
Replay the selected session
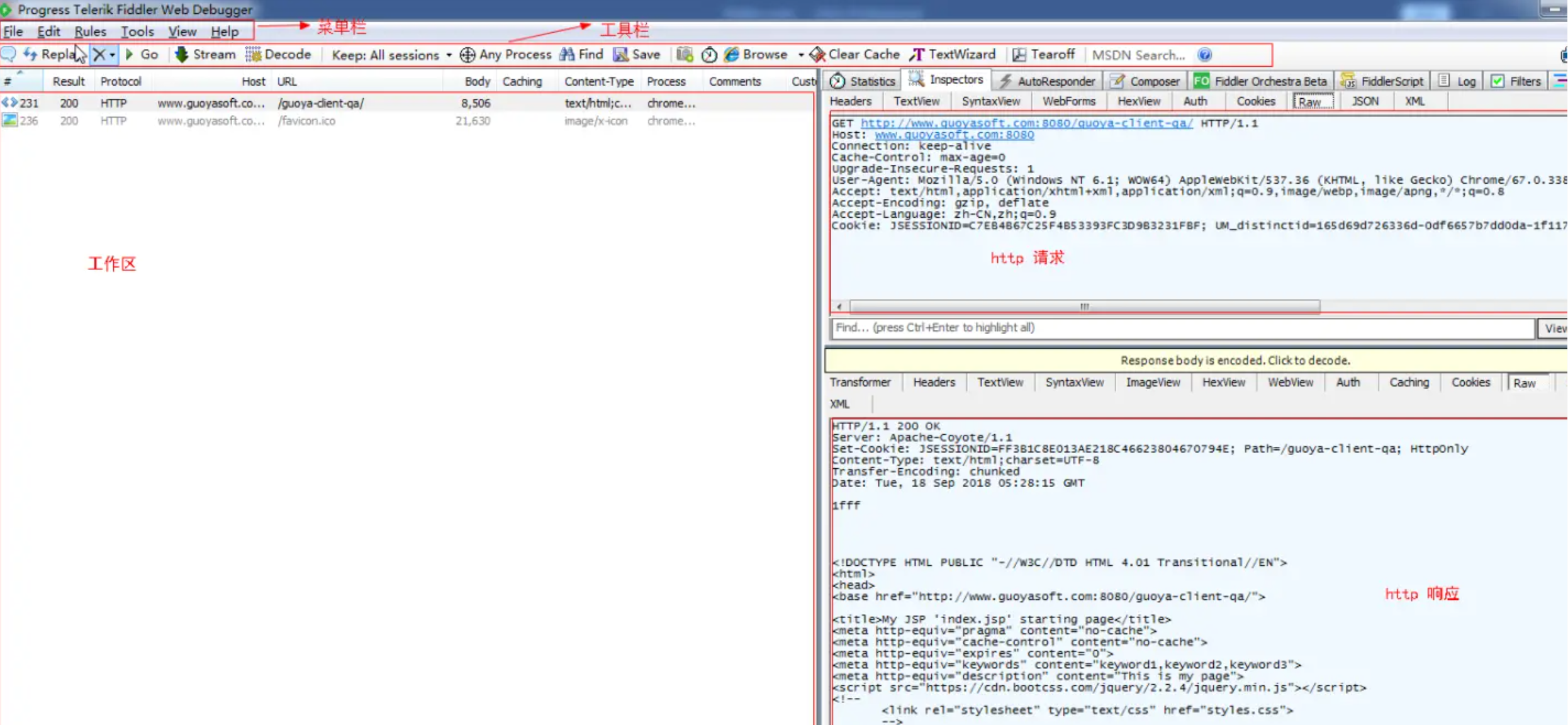[50, 55]
